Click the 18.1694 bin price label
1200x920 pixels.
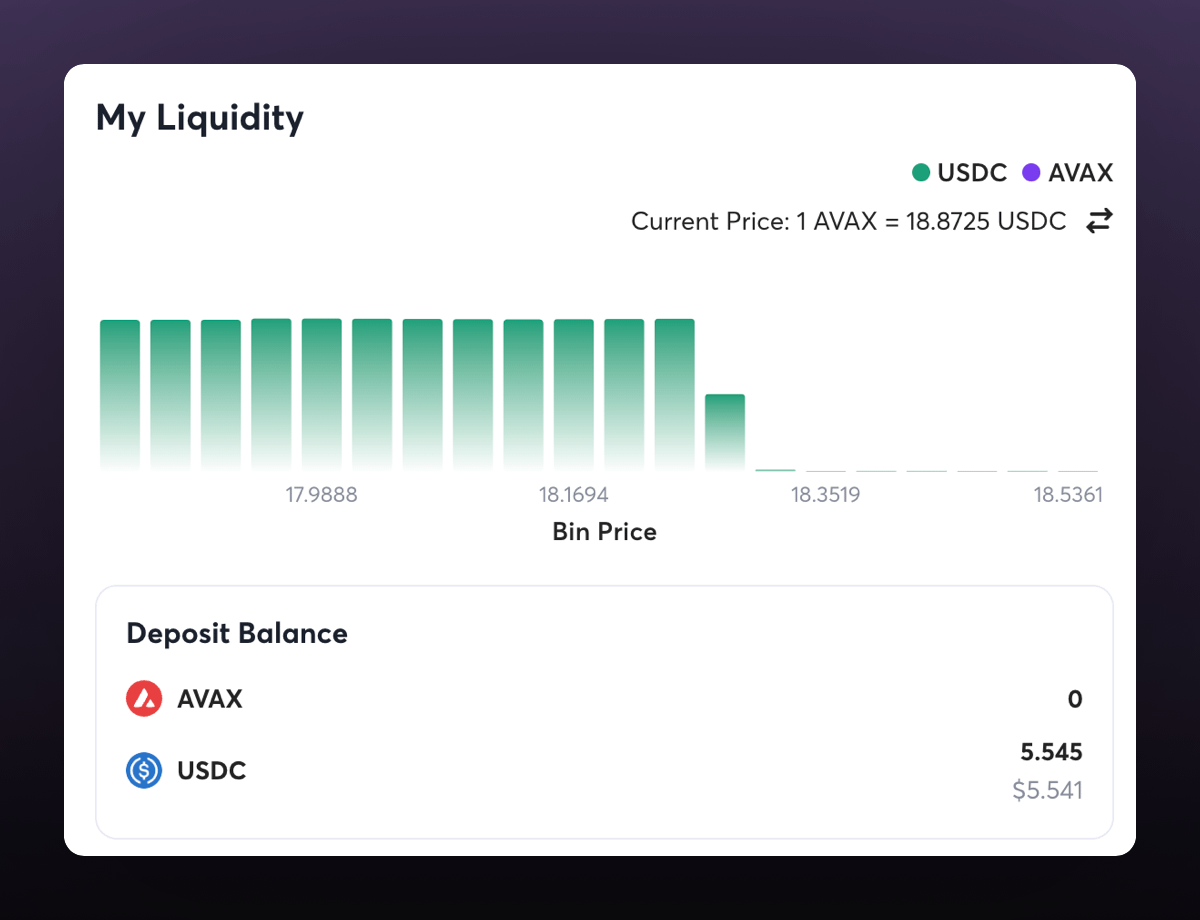coord(573,495)
